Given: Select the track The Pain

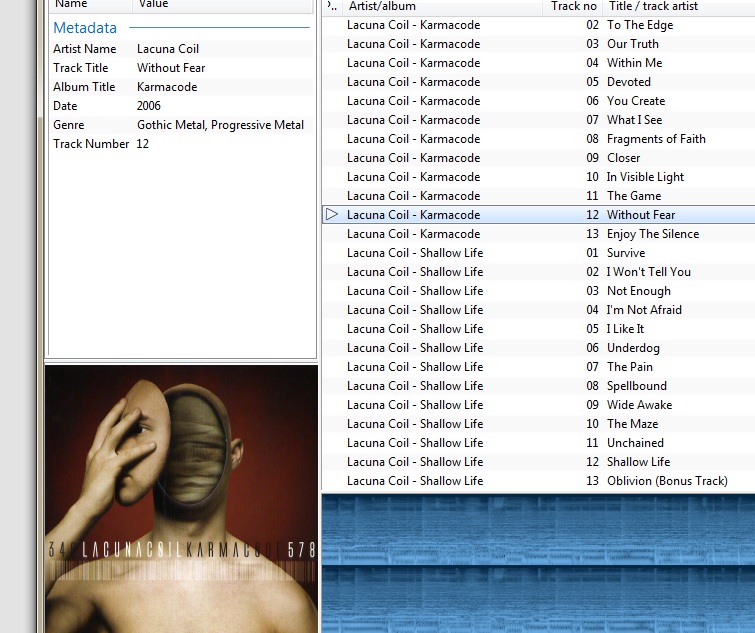Looking at the screenshot, I should 538,367.
